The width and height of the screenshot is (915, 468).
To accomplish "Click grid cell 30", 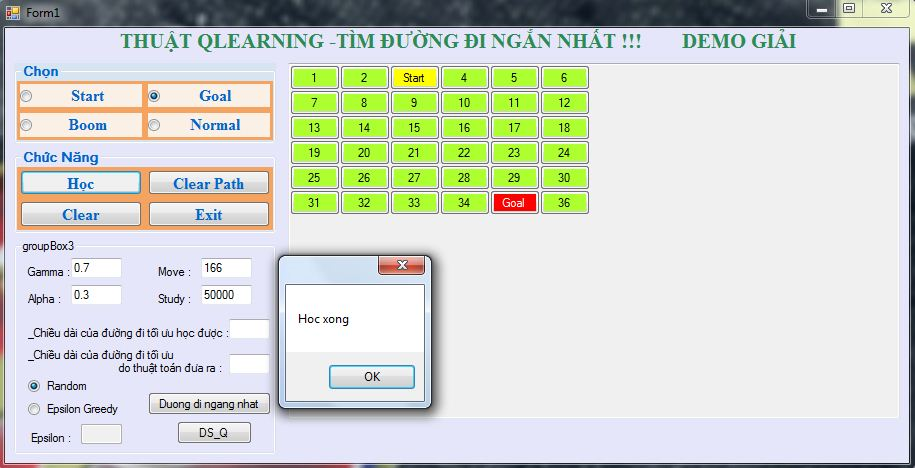I will [564, 177].
